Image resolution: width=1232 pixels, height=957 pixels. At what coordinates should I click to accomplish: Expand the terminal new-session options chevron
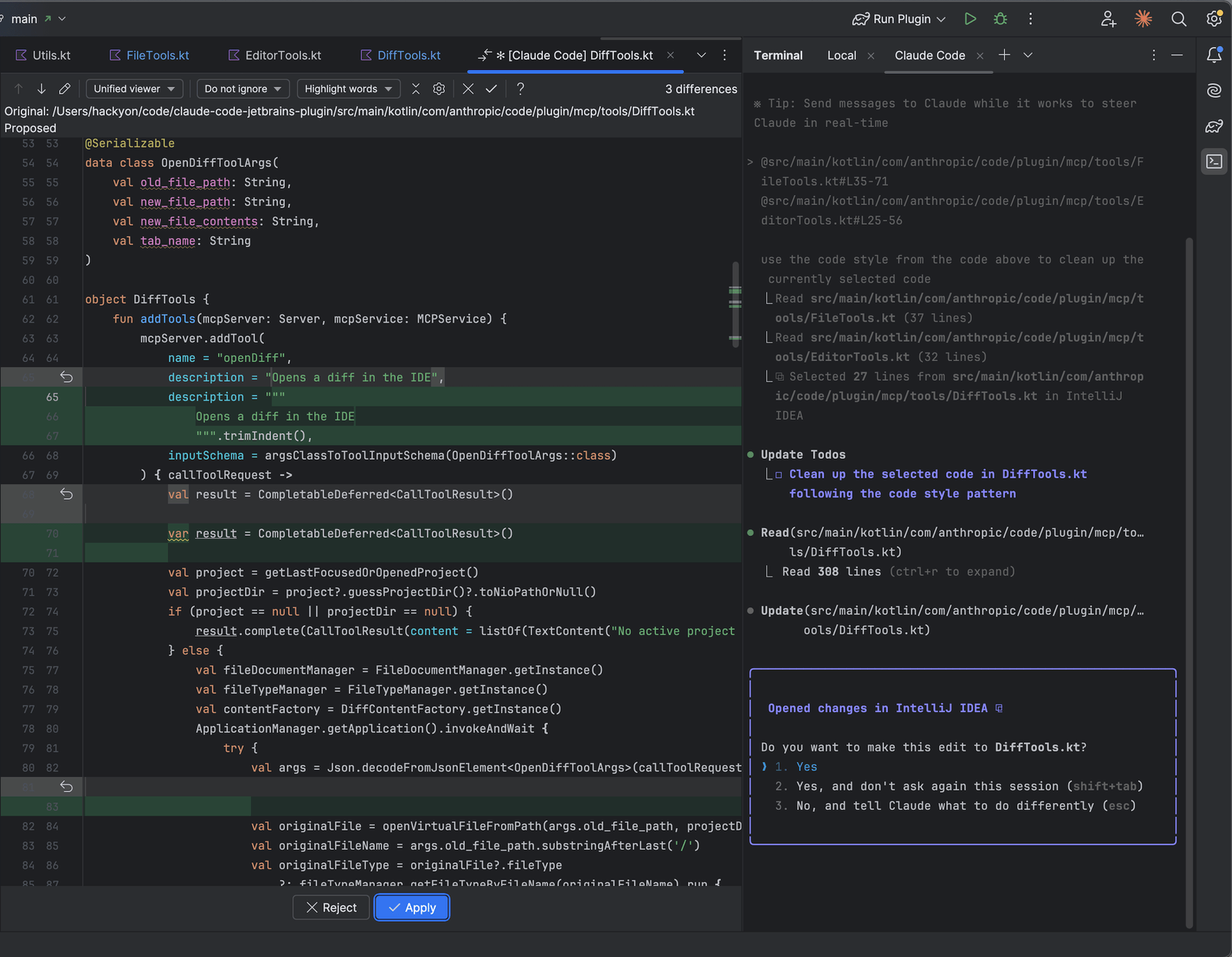(1027, 55)
